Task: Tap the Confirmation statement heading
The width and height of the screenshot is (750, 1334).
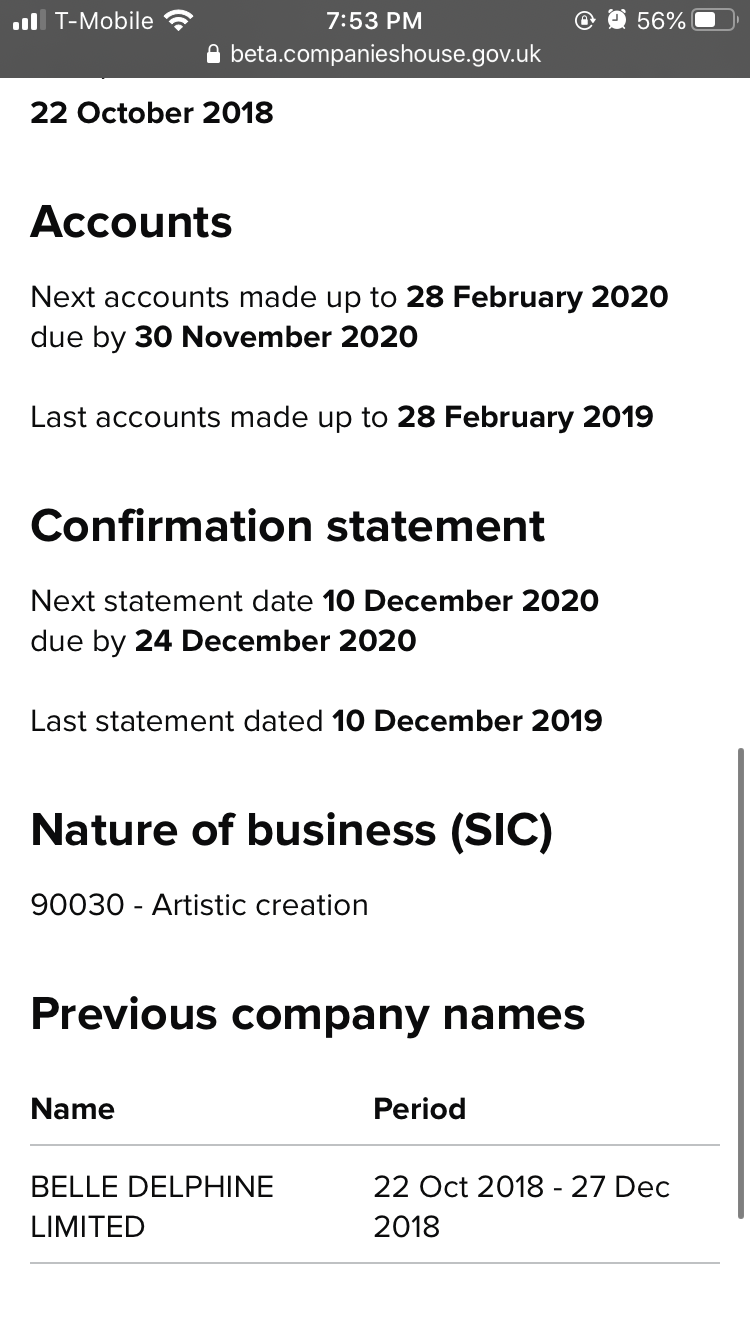Action: tap(288, 526)
